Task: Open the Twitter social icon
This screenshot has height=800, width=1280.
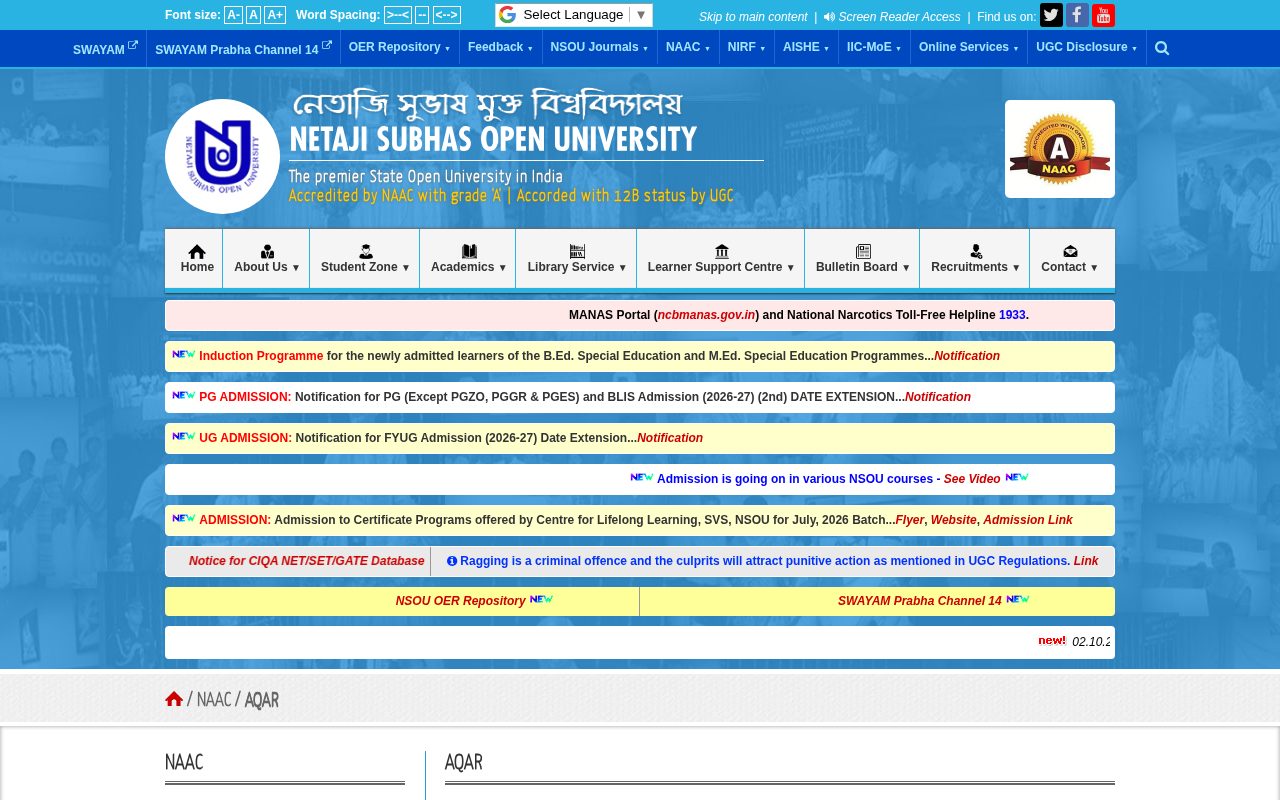Action: [1051, 15]
